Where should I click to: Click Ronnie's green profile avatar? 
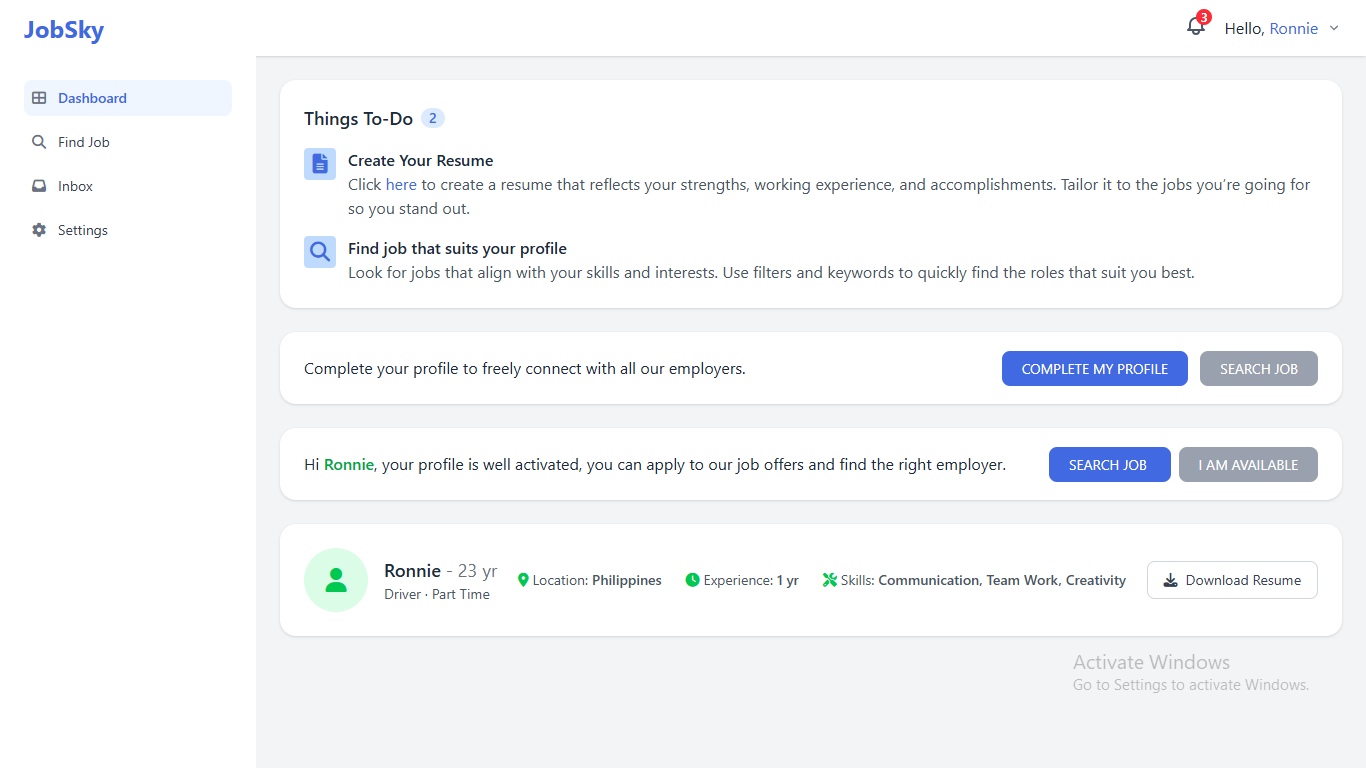336,580
